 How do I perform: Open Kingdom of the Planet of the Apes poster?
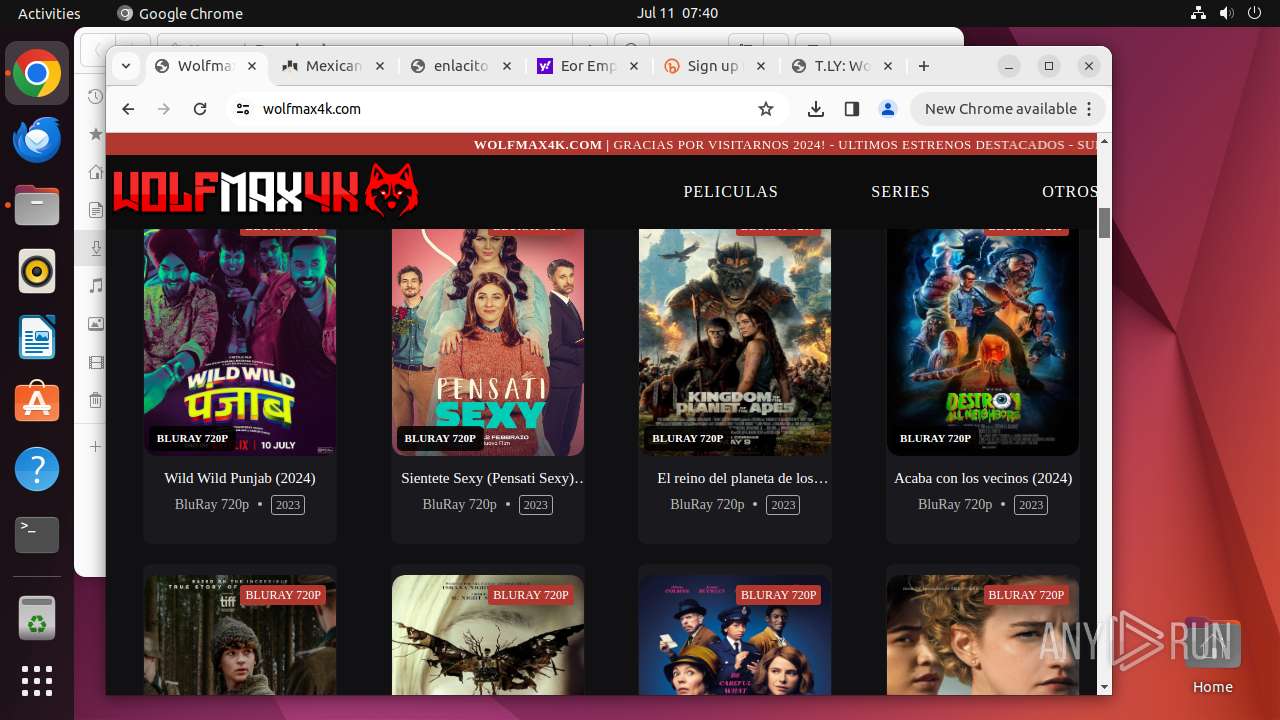point(735,342)
